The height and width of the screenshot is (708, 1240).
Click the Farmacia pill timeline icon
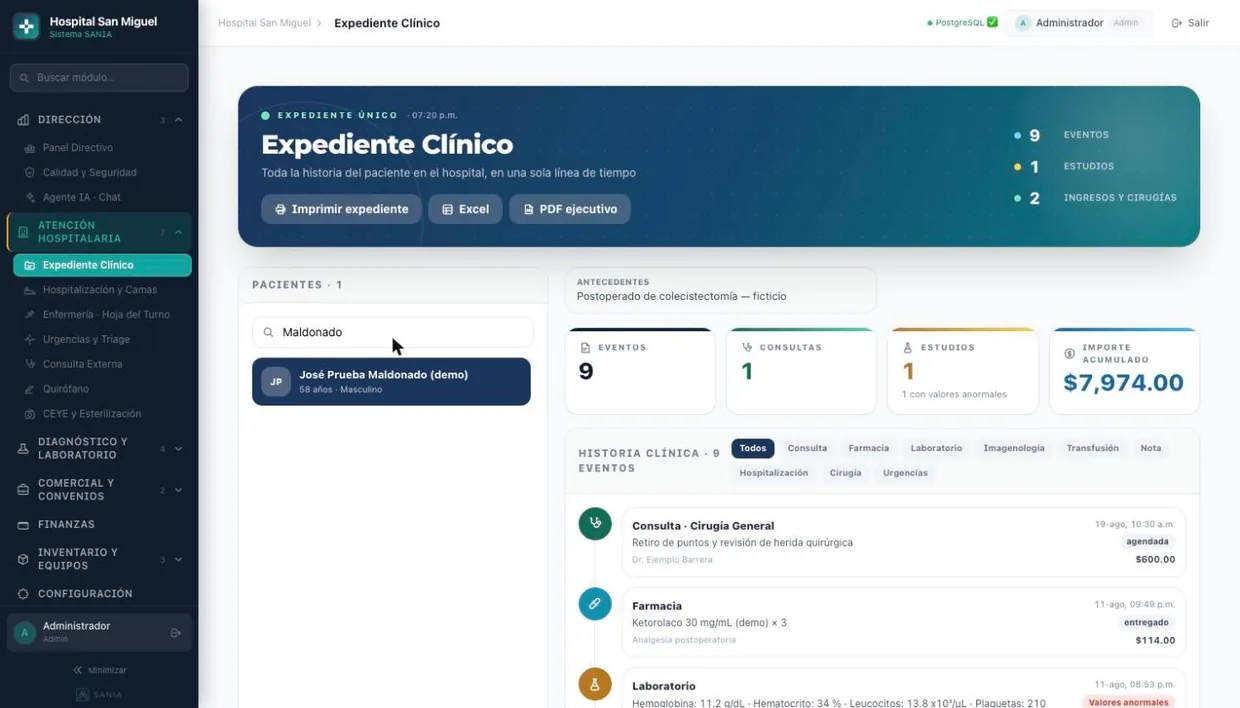(595, 604)
